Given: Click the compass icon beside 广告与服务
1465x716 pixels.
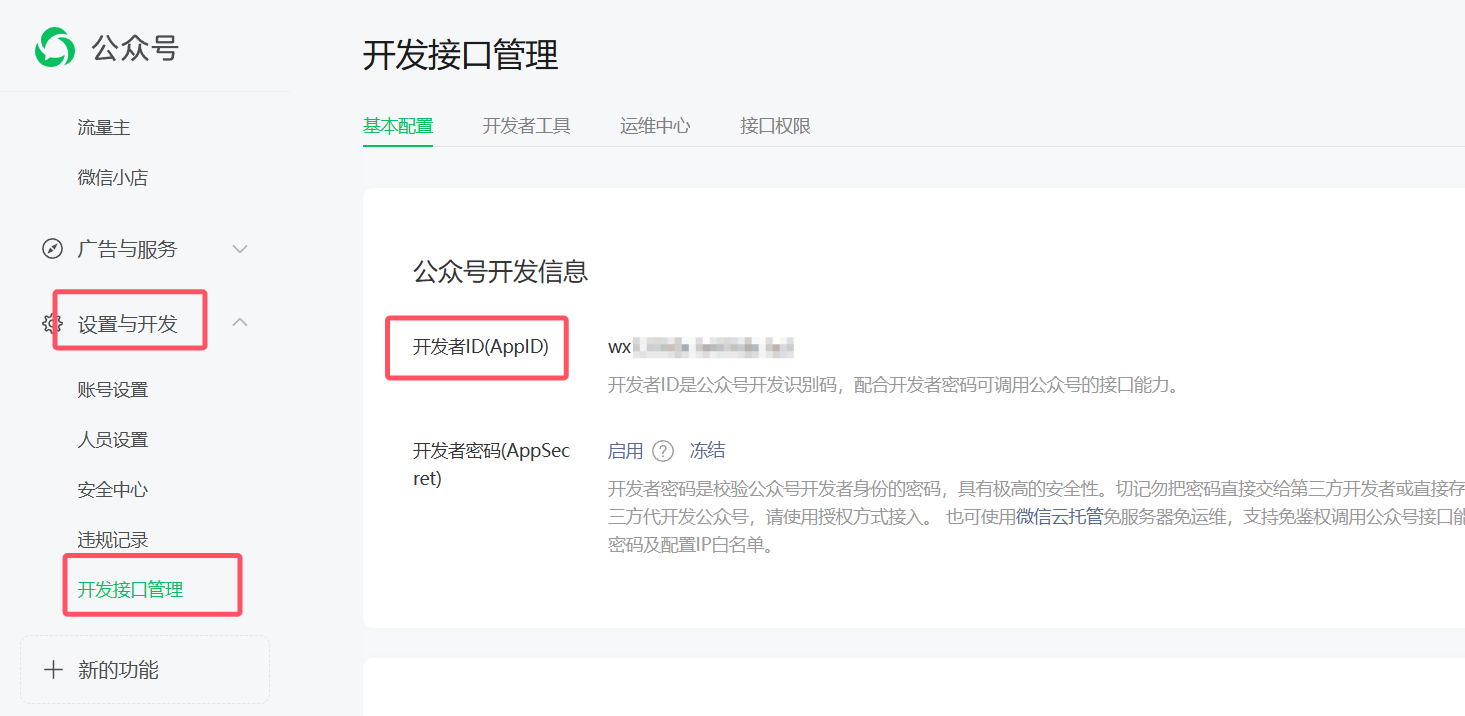Looking at the screenshot, I should pos(52,249).
